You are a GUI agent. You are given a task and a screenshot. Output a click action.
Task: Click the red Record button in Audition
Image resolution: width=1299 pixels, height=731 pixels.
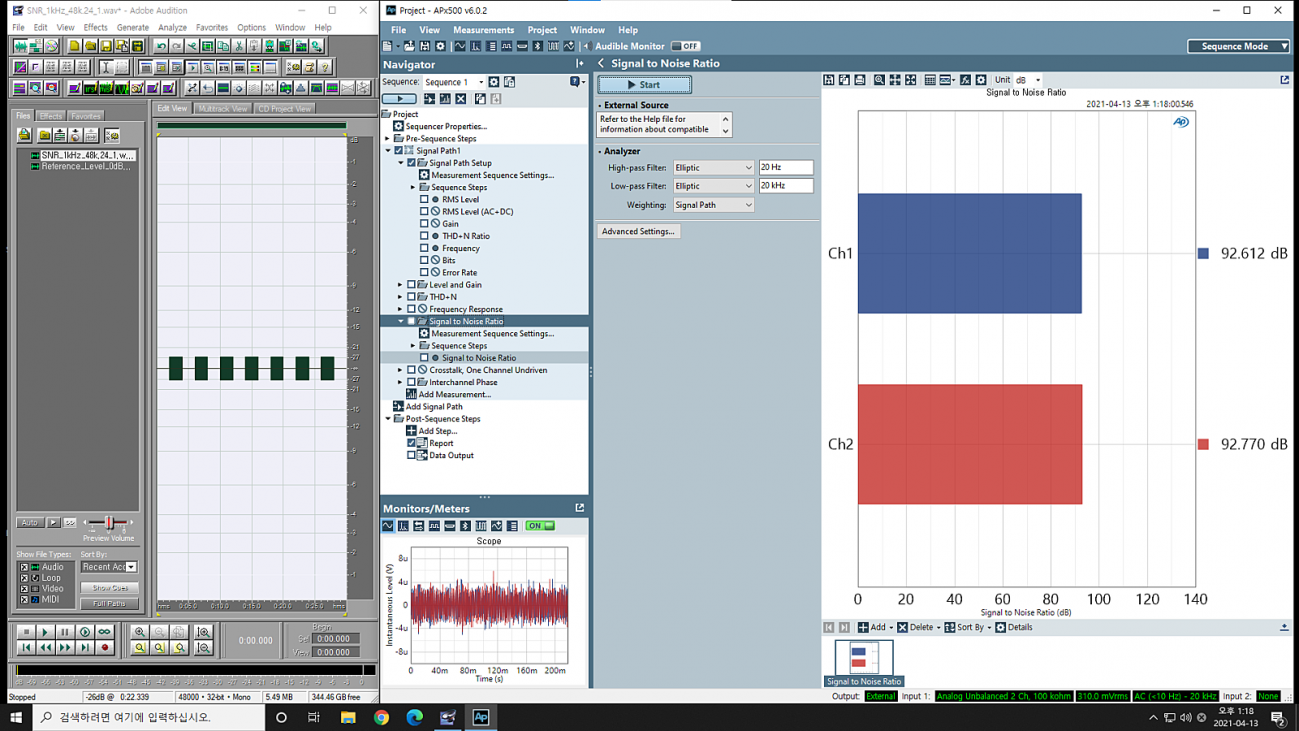pos(104,648)
